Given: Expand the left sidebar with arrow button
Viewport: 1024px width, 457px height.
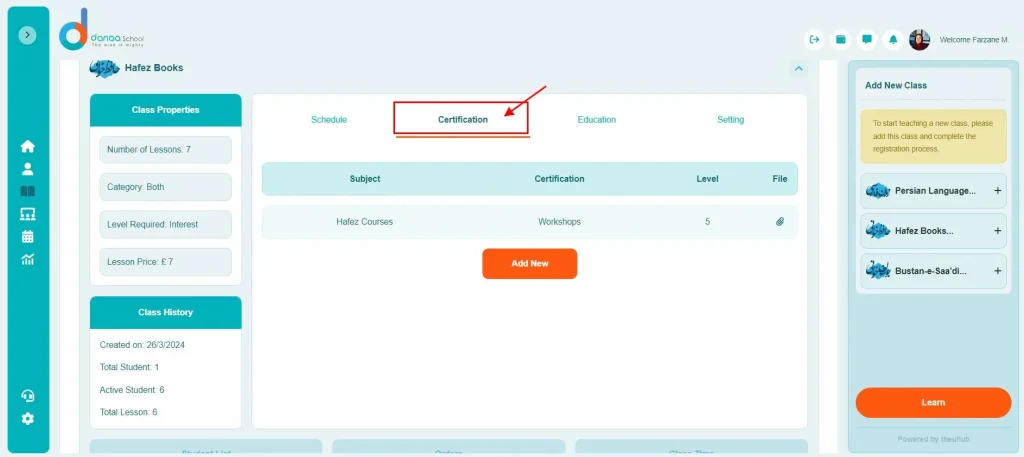Looking at the screenshot, I should tap(27, 35).
